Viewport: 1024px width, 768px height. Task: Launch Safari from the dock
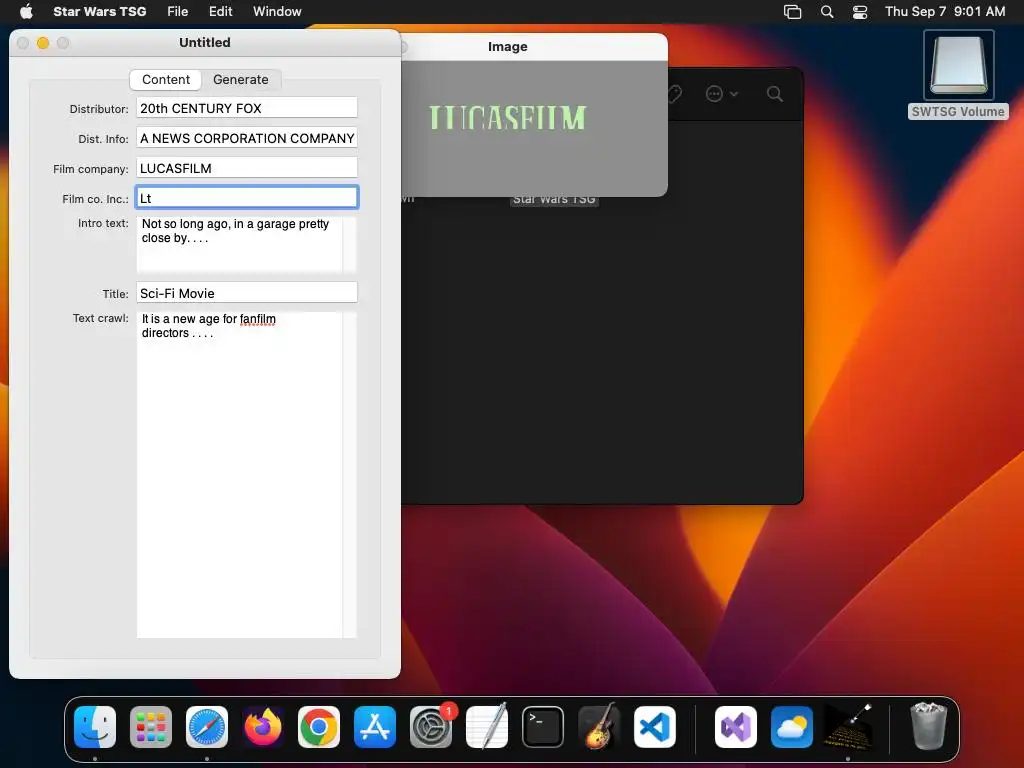(207, 726)
